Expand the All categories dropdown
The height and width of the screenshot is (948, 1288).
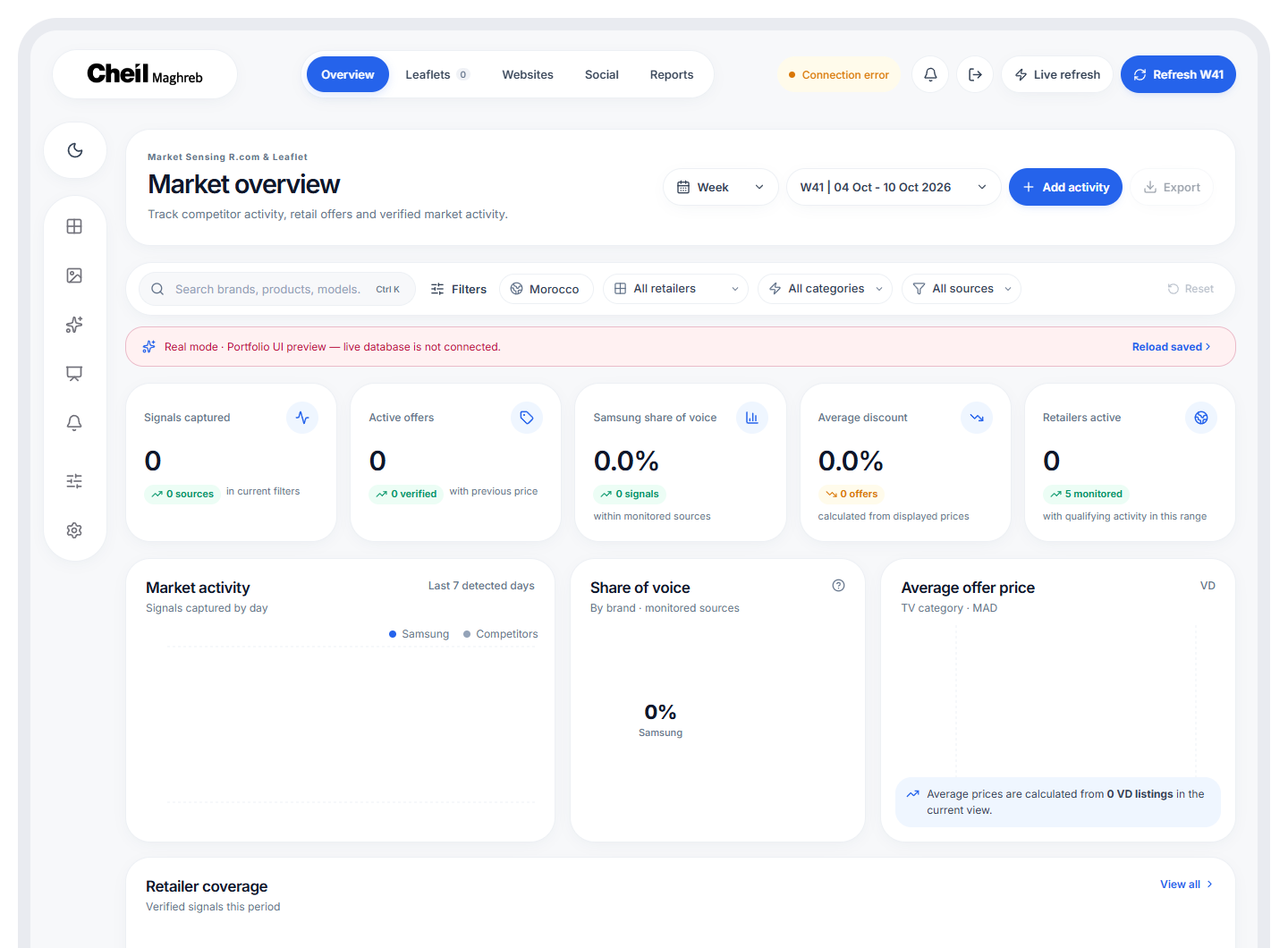825,289
